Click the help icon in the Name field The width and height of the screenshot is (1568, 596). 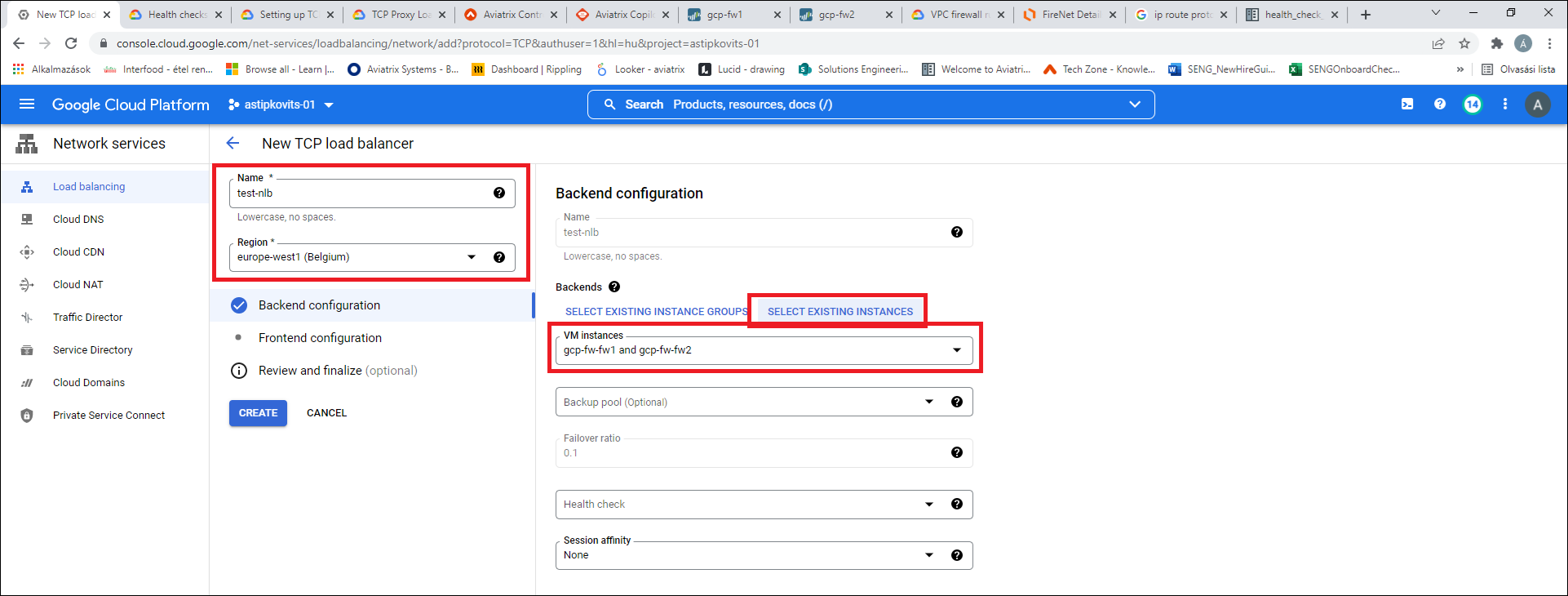[x=498, y=193]
